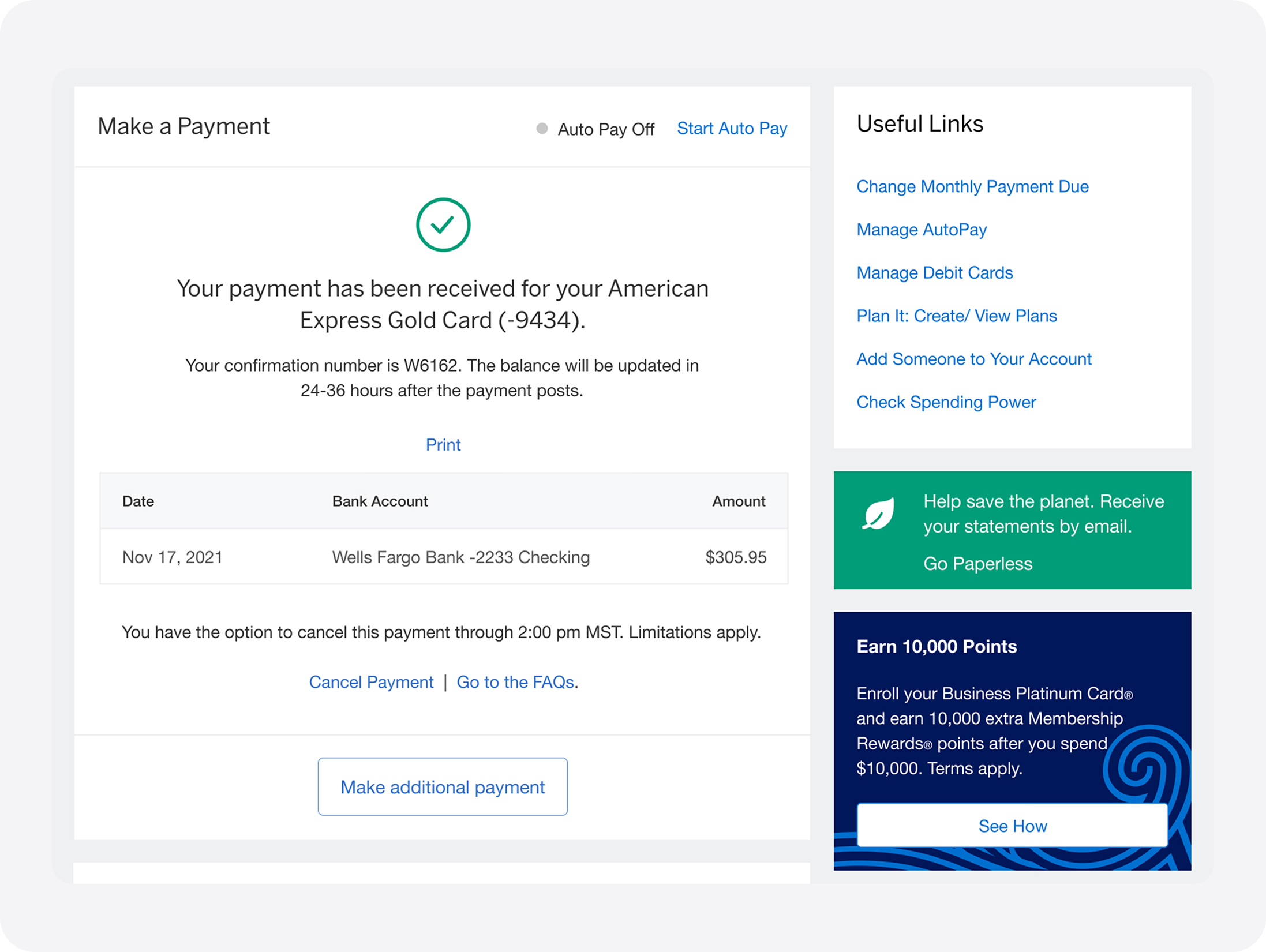Click the leaf icon in paperless banner
Image resolution: width=1266 pixels, height=952 pixels.
(878, 513)
